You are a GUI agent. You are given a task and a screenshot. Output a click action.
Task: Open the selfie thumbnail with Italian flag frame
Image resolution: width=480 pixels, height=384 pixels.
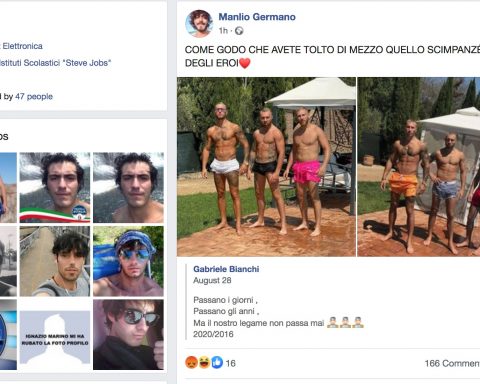(x=55, y=188)
